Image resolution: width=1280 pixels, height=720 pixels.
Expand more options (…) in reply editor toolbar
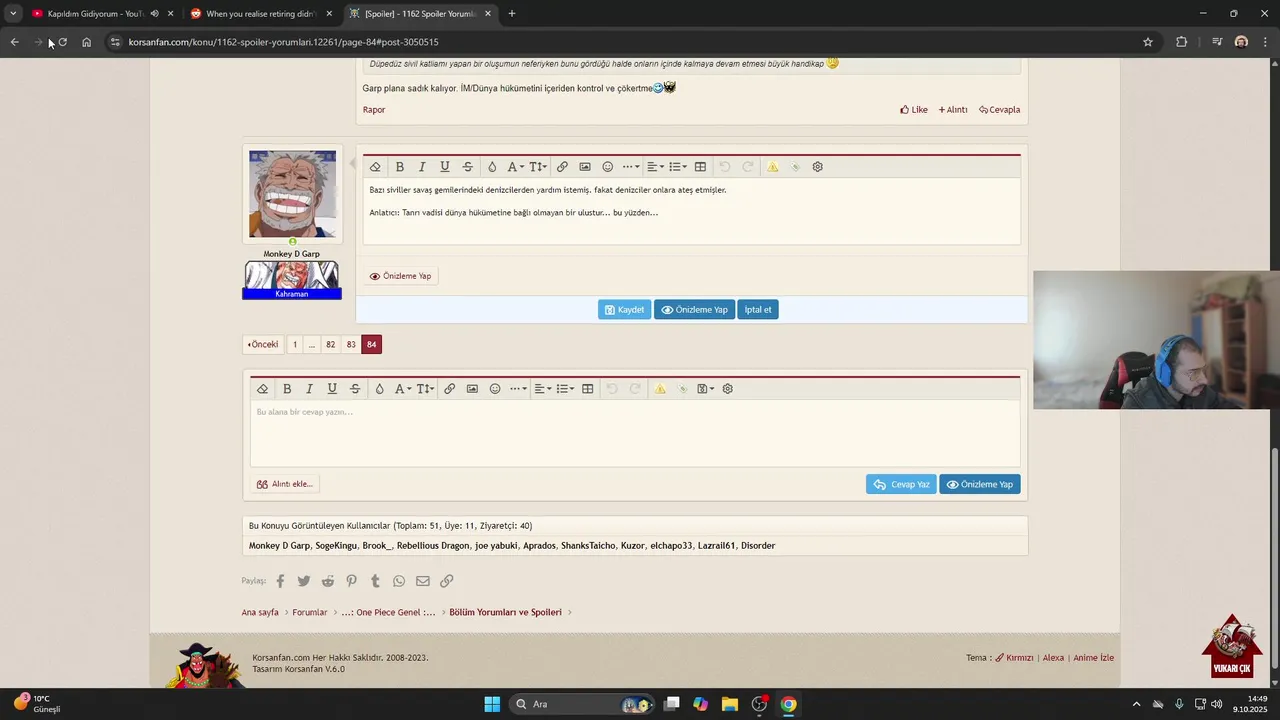tap(518, 389)
